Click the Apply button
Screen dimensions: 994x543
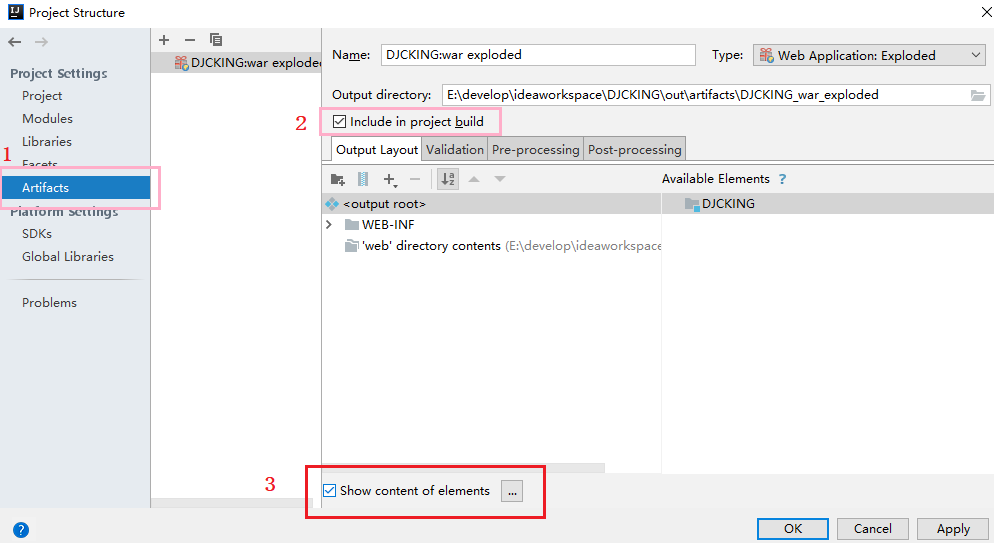pyautogui.click(x=953, y=528)
